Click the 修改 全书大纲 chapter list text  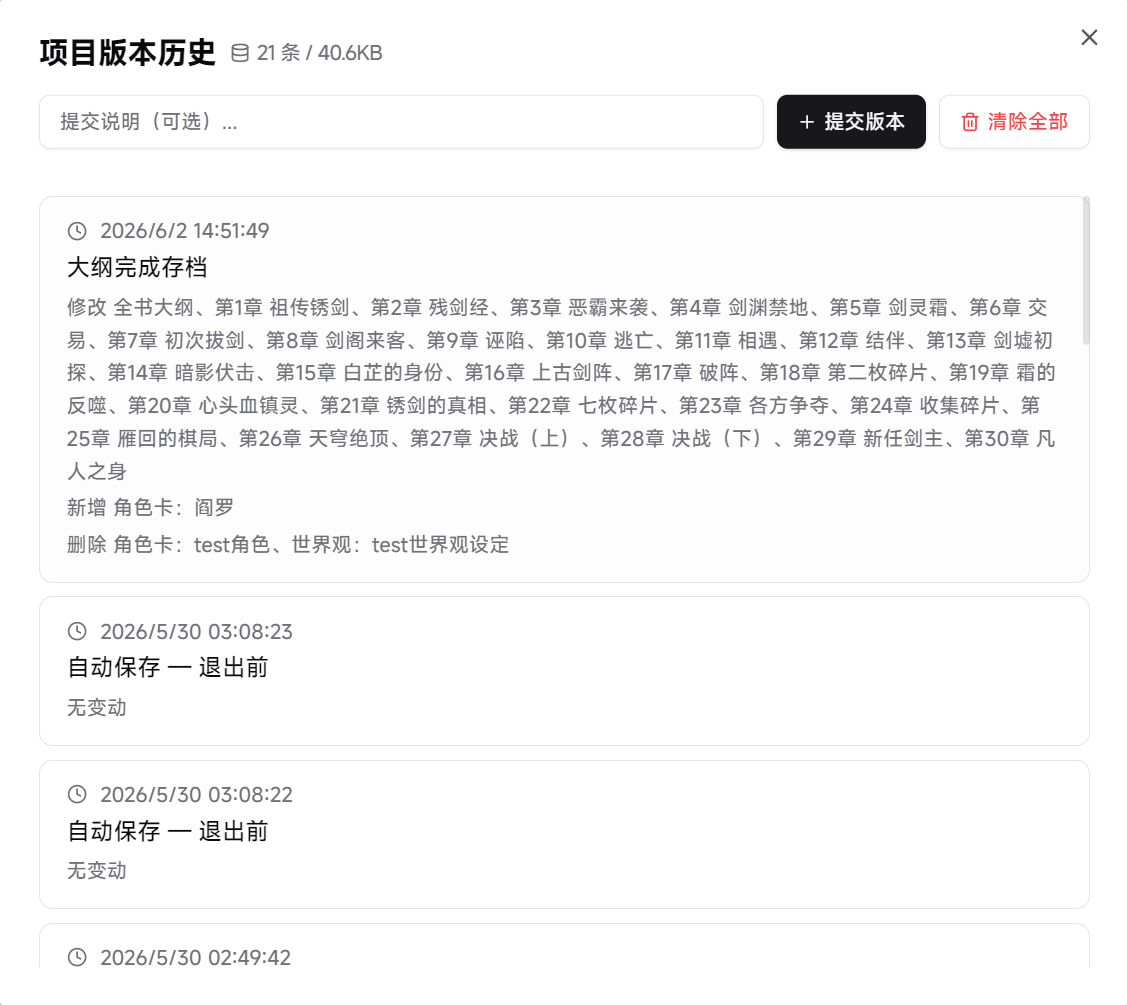point(561,389)
